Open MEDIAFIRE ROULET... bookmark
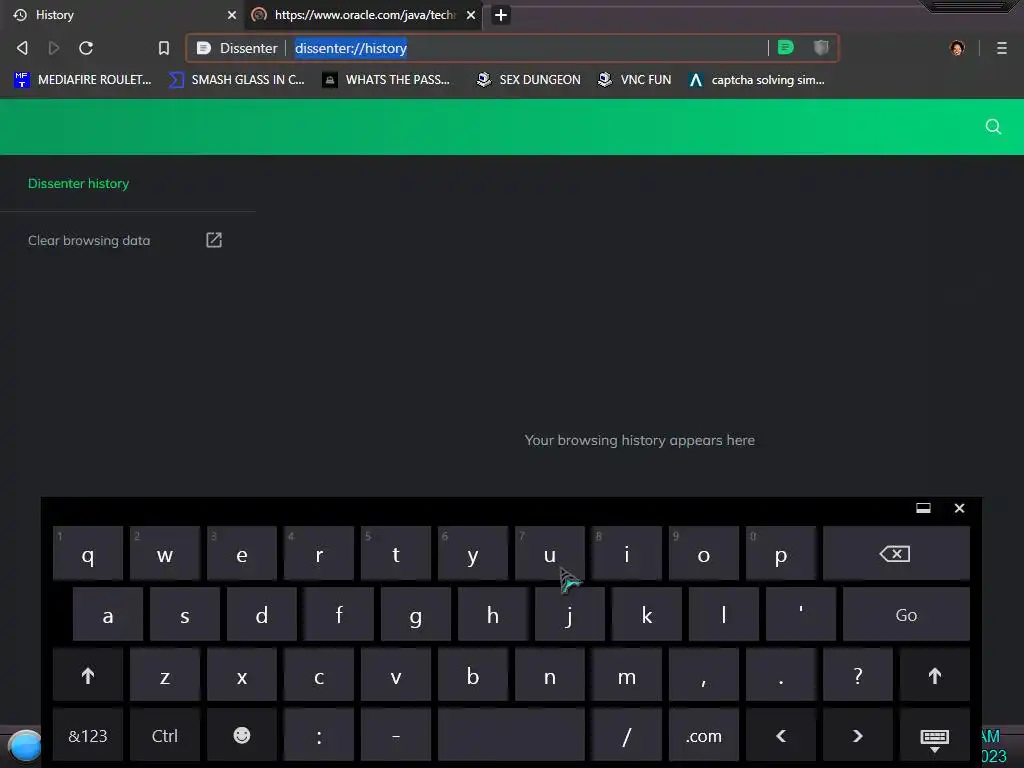 [82, 80]
